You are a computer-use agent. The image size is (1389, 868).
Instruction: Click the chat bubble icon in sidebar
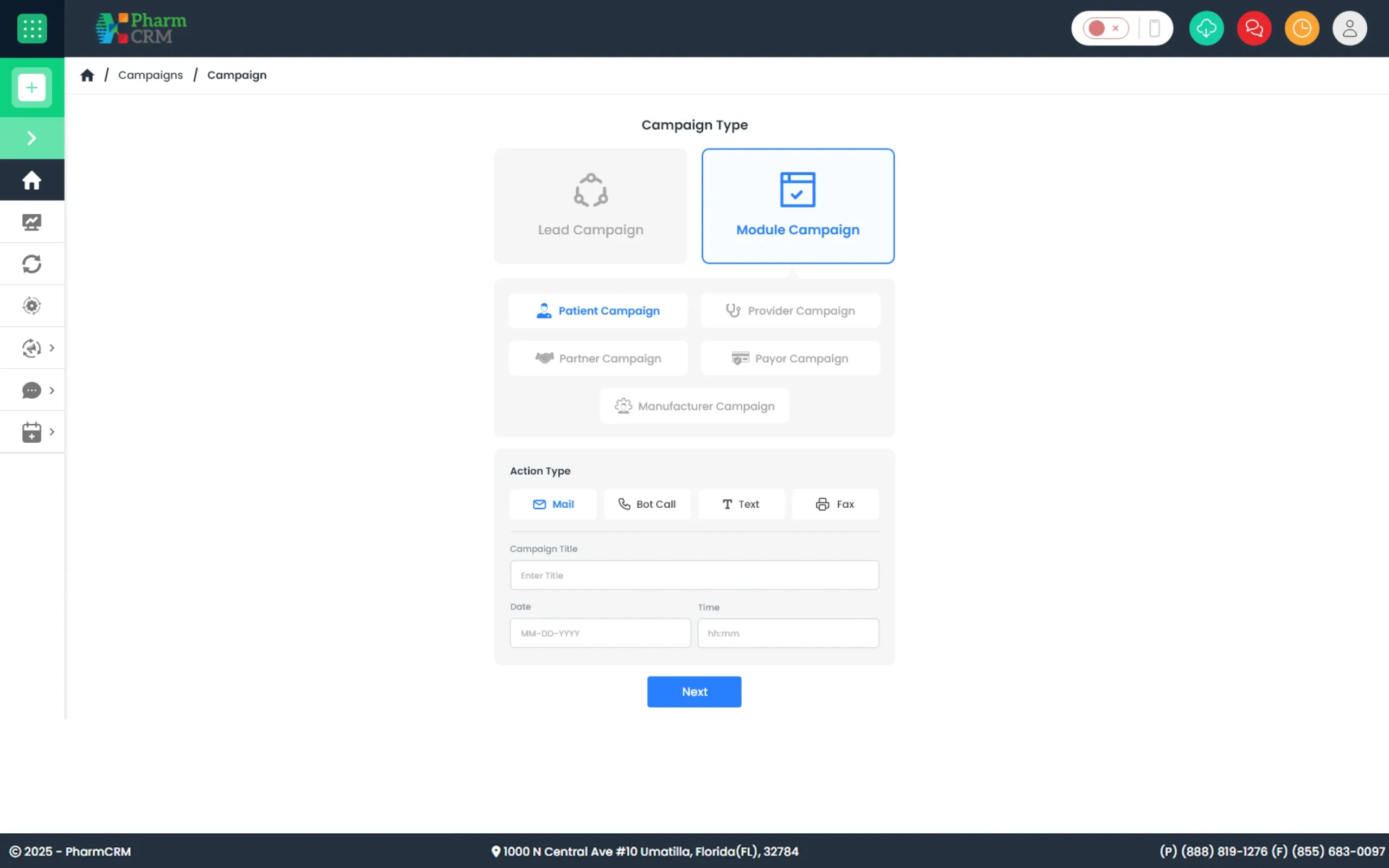[31, 391]
